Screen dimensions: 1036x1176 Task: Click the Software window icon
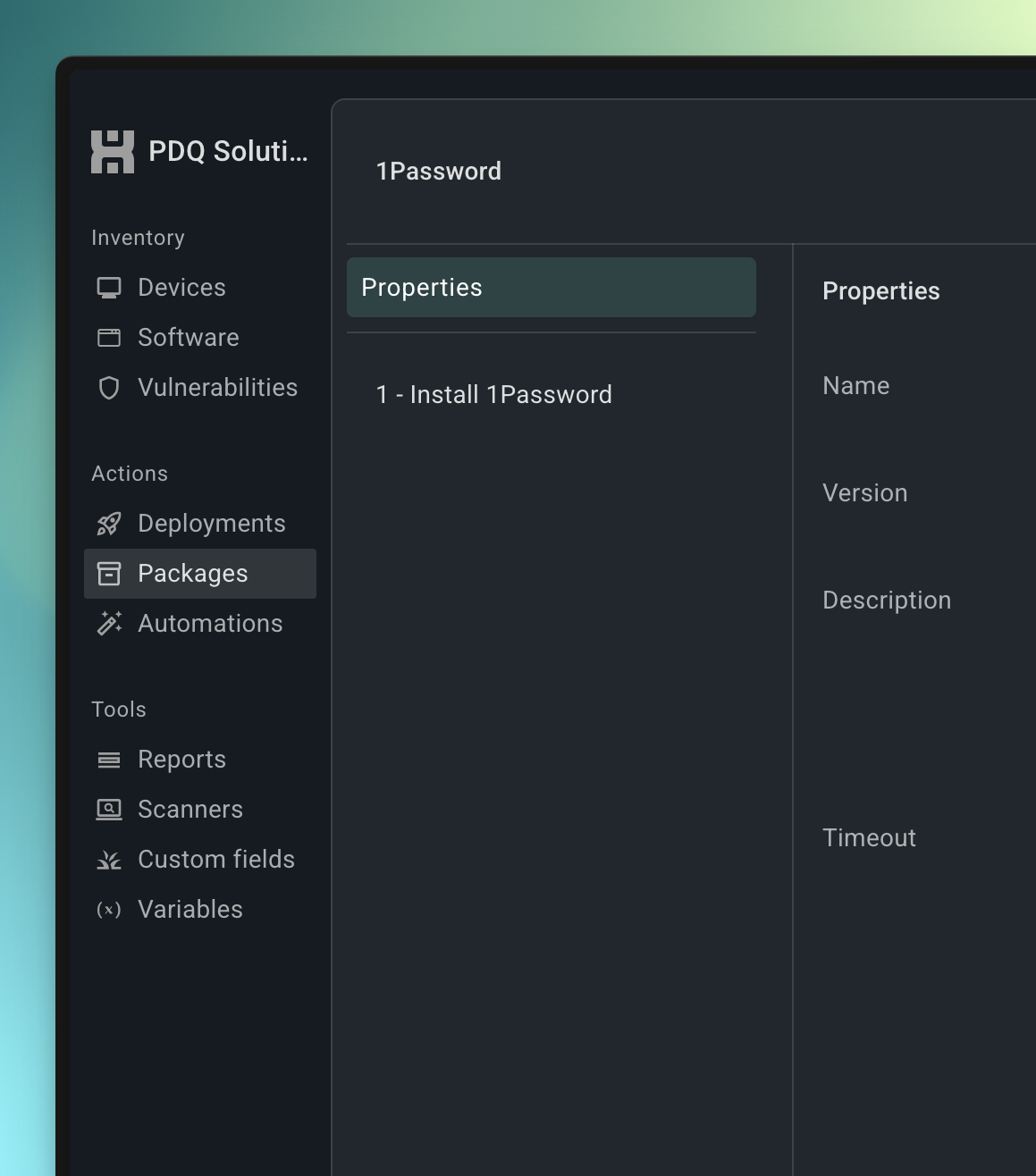[109, 338]
